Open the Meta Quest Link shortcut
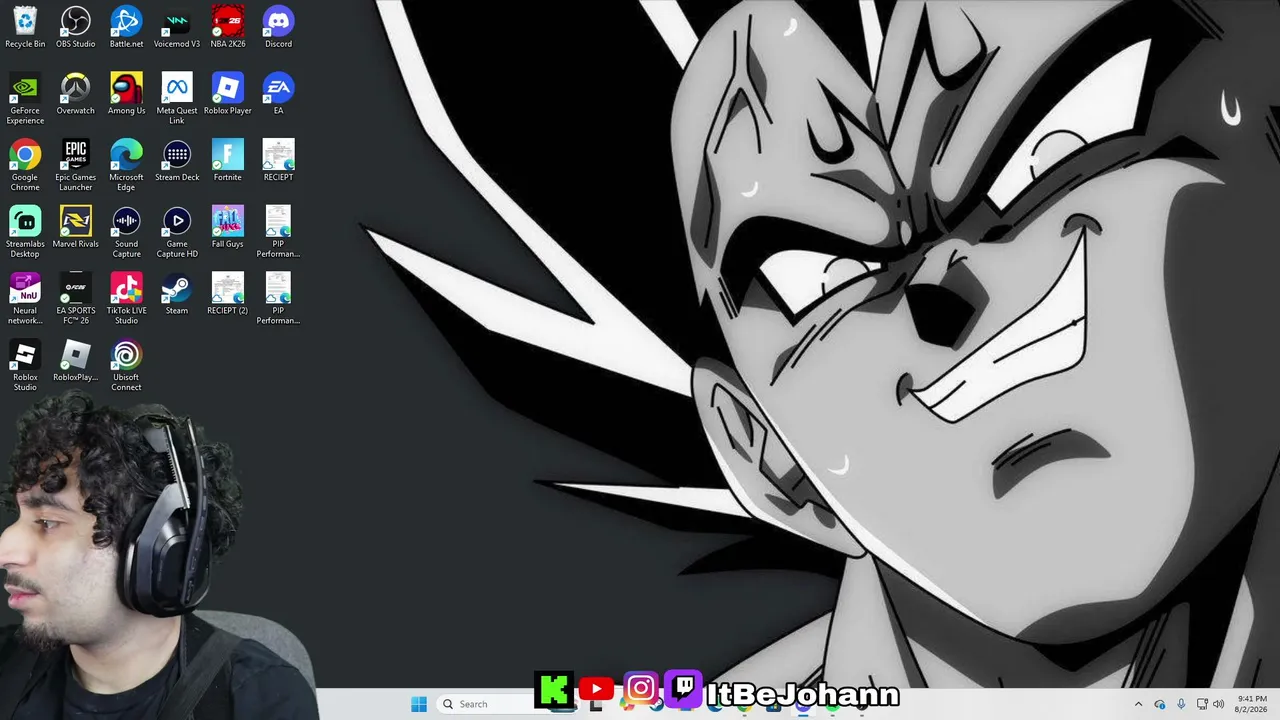Image resolution: width=1280 pixels, height=720 pixels. 177,98
